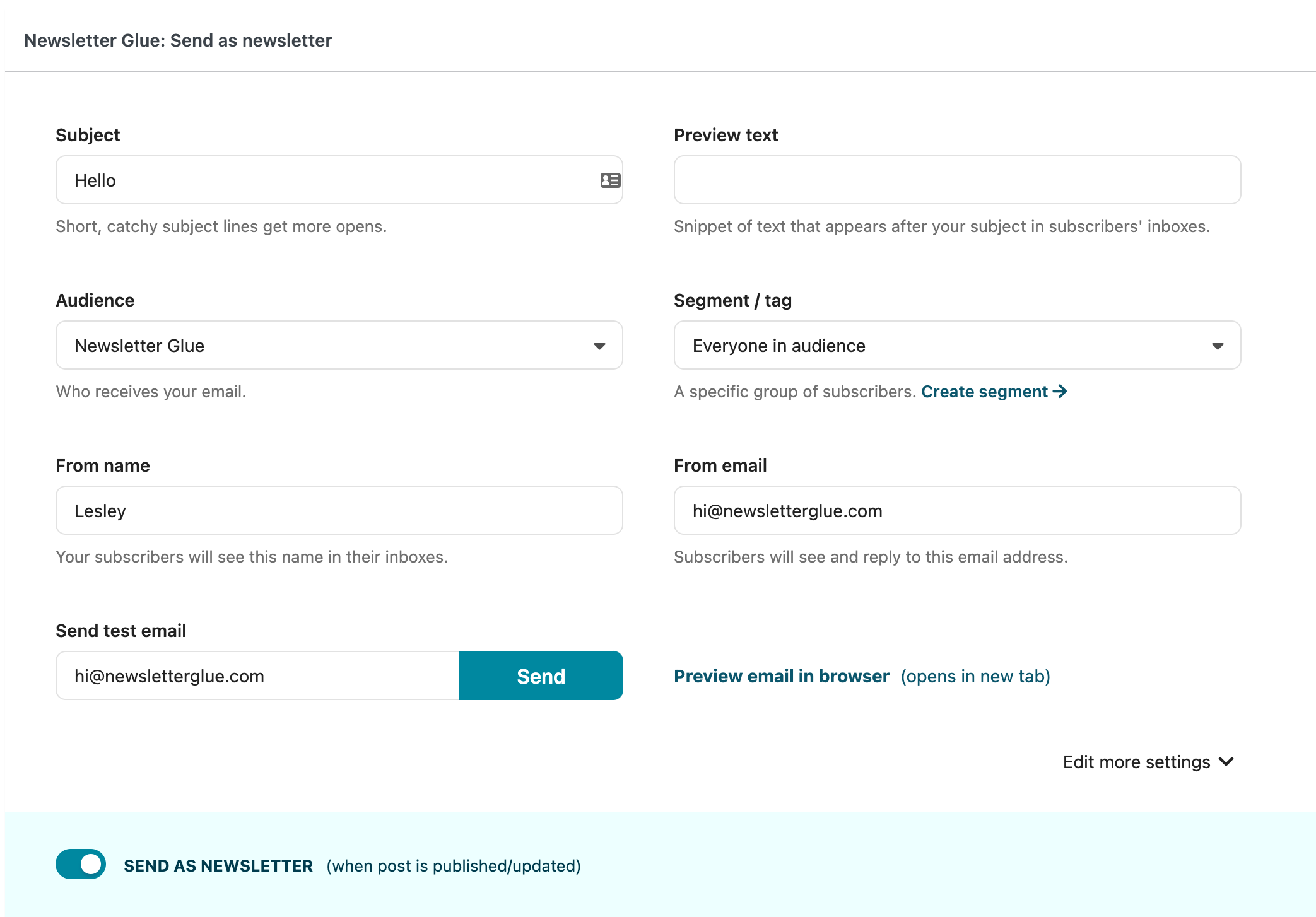Expand Edit more settings
The height and width of the screenshot is (917, 1316).
pyautogui.click(x=1136, y=762)
